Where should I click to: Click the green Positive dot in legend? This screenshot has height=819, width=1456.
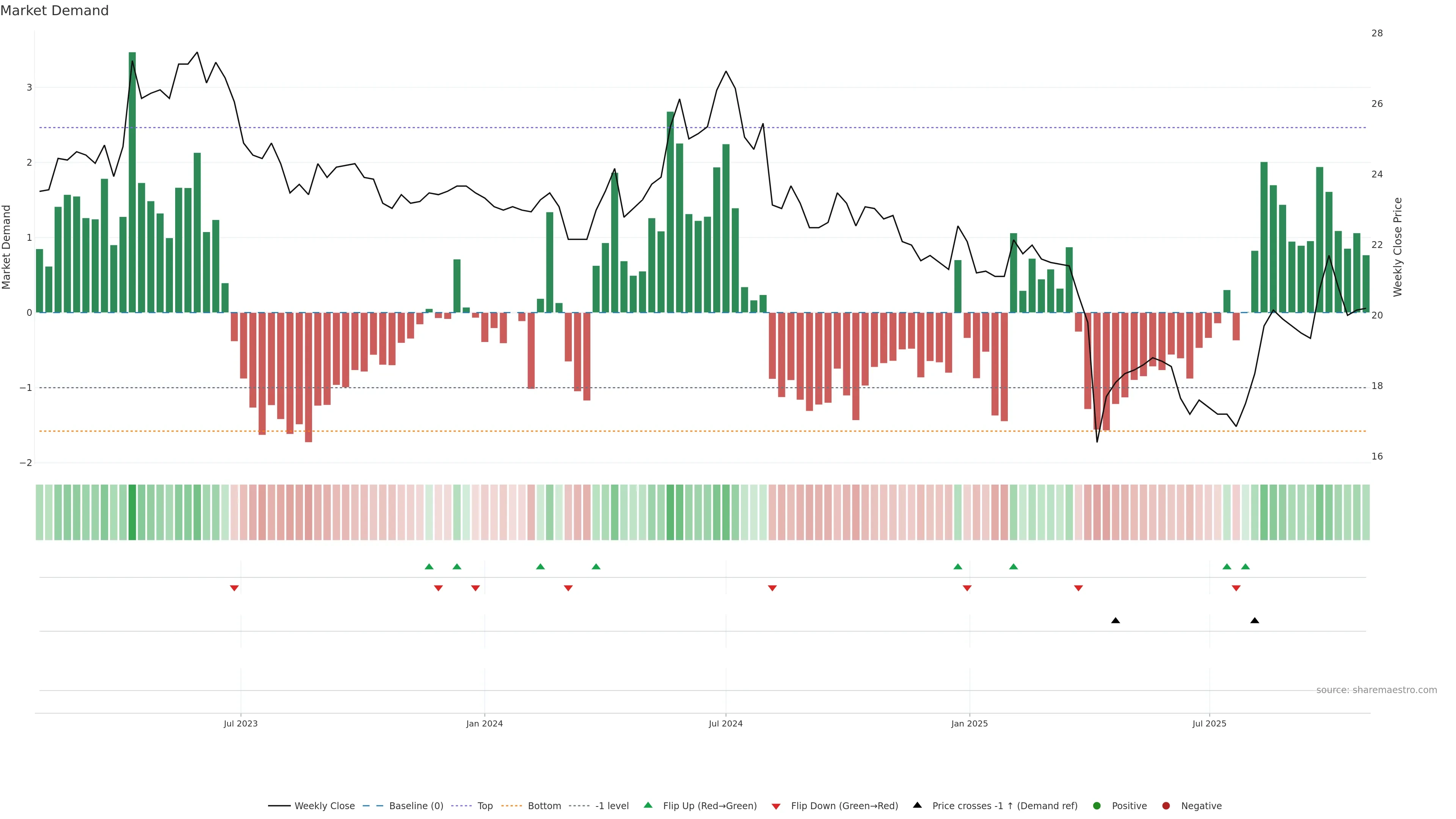click(1097, 806)
